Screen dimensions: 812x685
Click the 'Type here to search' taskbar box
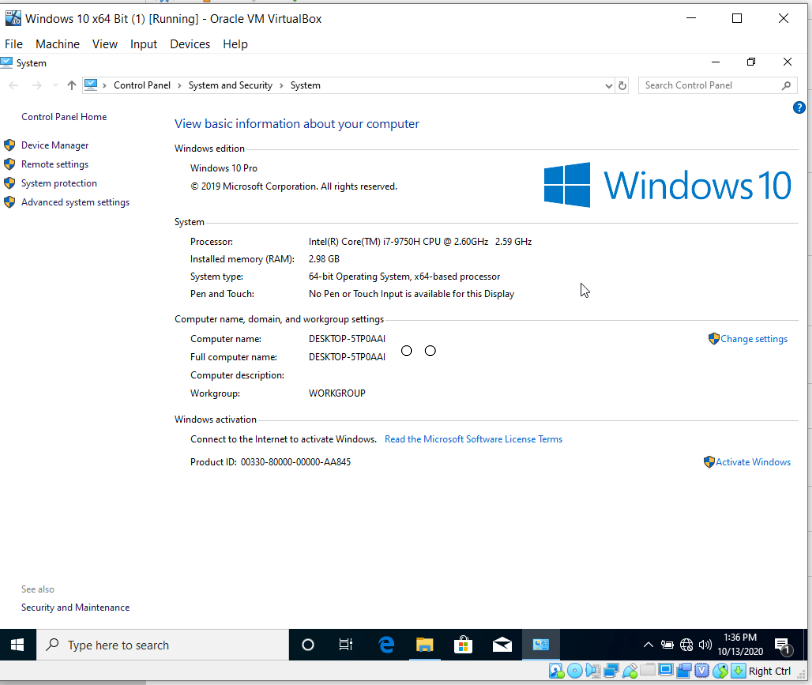point(162,645)
